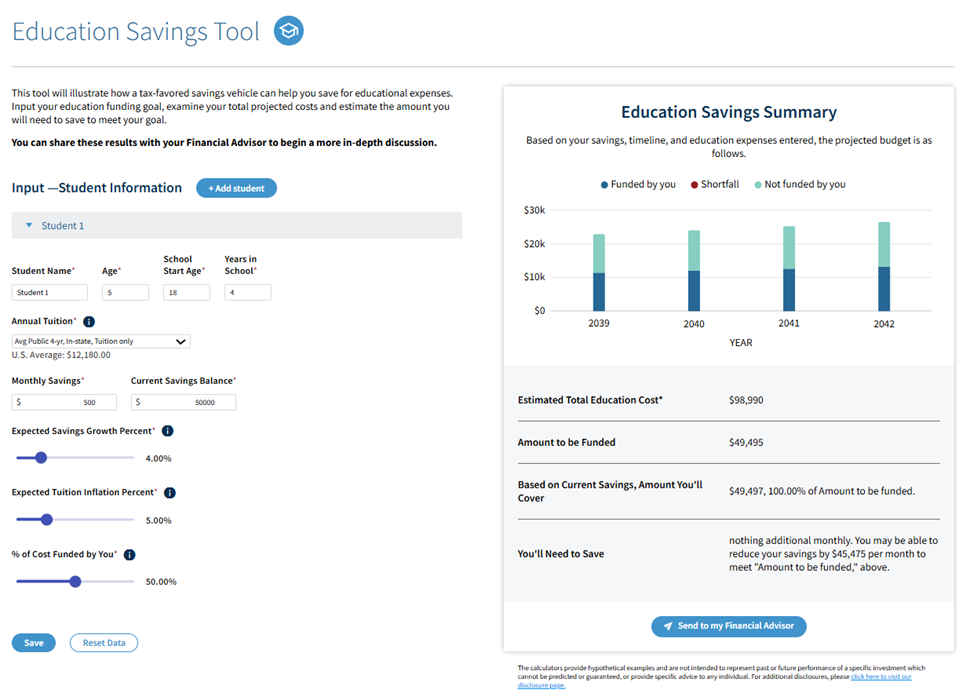
Task: Toggle the 'Funded by you' legend item
Action: pyautogui.click(x=638, y=184)
